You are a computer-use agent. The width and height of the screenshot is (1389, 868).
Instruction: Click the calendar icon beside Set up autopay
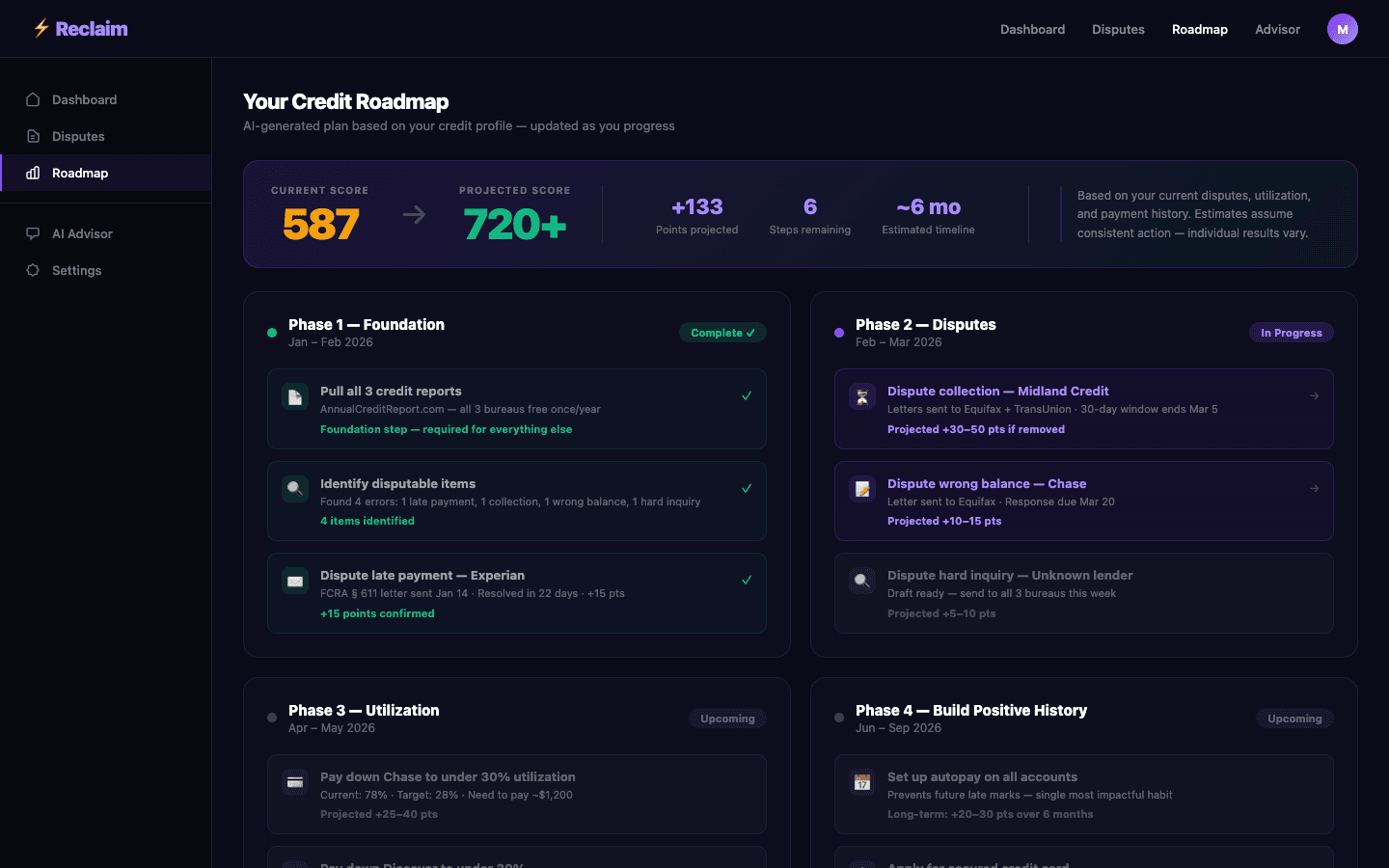click(861, 781)
